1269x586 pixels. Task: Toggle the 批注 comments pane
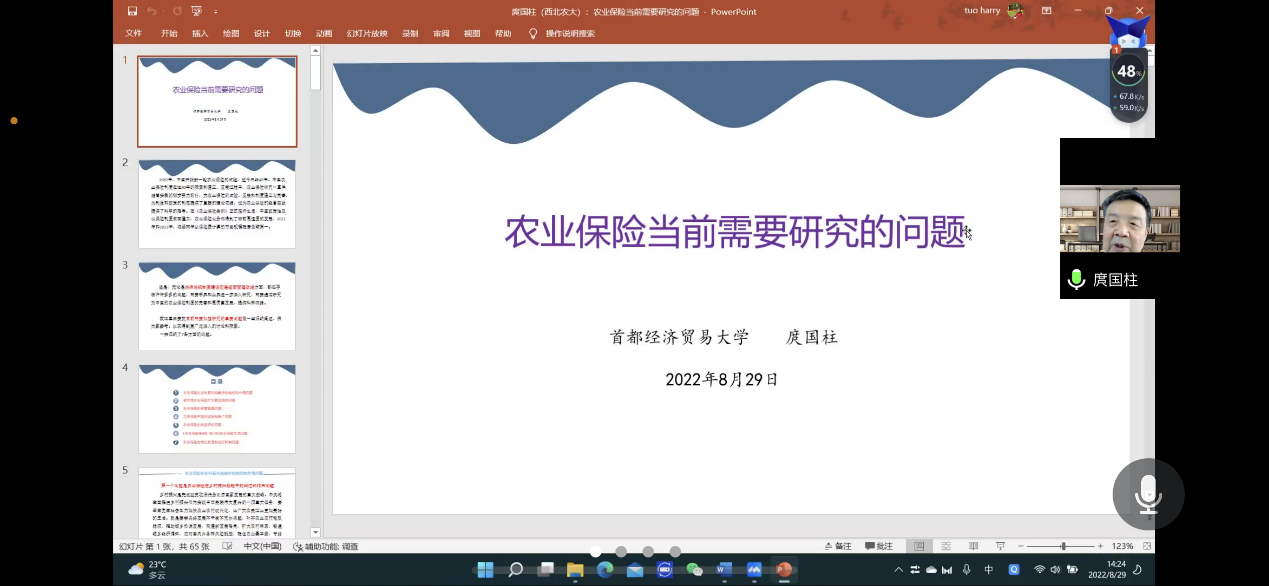click(878, 546)
